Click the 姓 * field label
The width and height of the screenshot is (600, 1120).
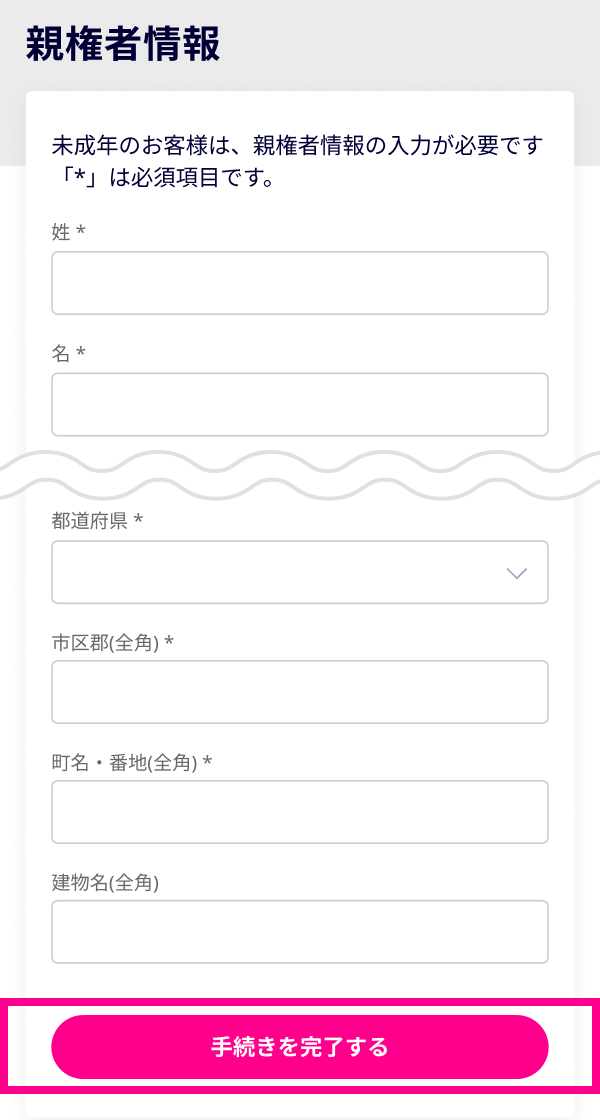coord(68,232)
